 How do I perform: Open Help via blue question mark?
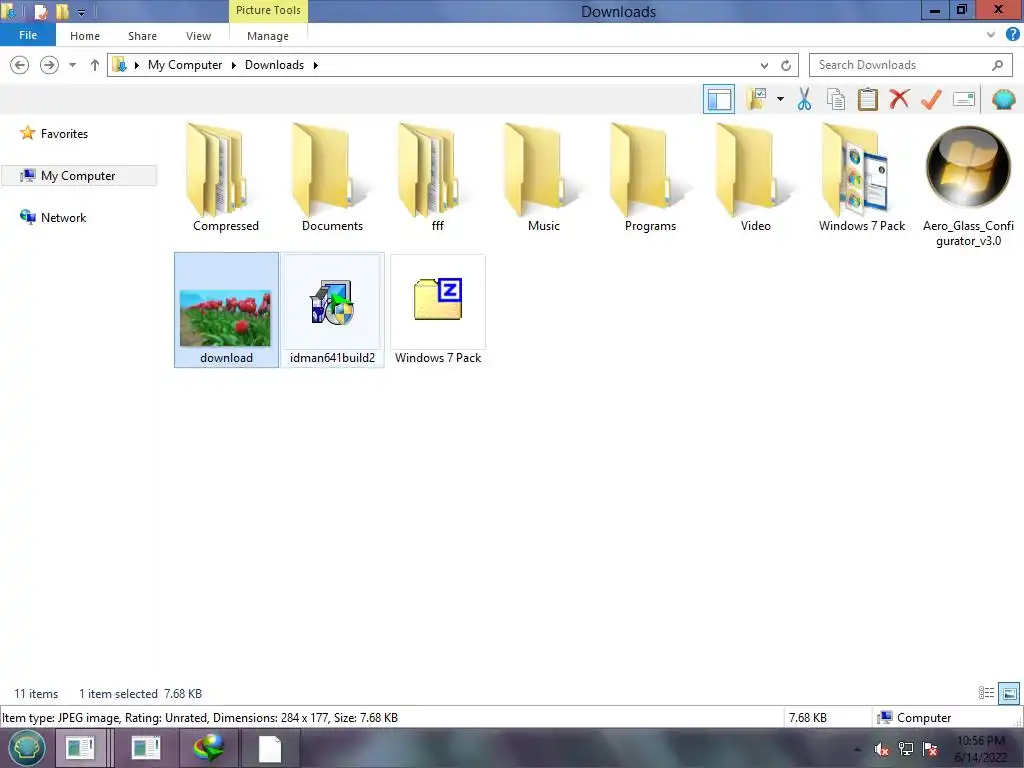pyautogui.click(x=1012, y=35)
